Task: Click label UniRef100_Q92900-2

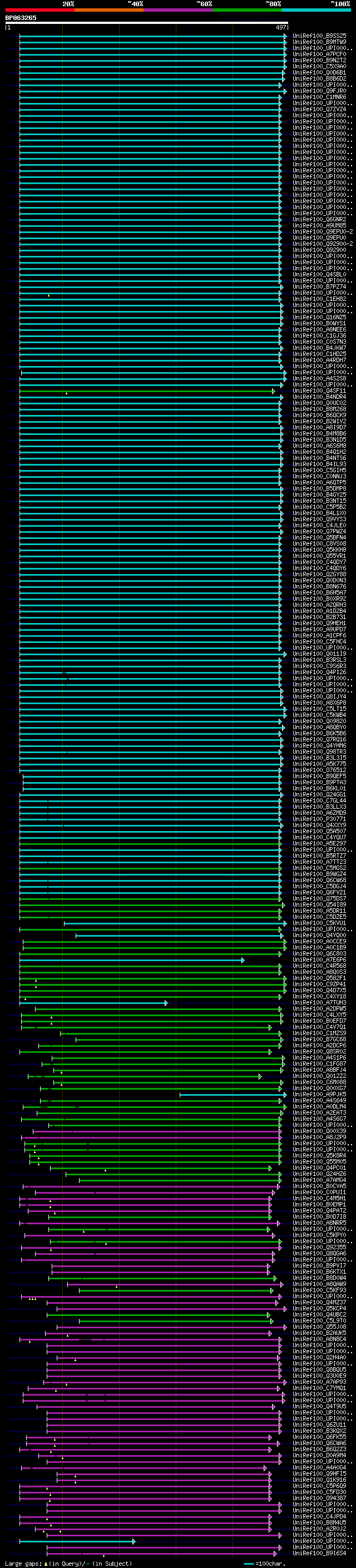Action: coord(323,244)
